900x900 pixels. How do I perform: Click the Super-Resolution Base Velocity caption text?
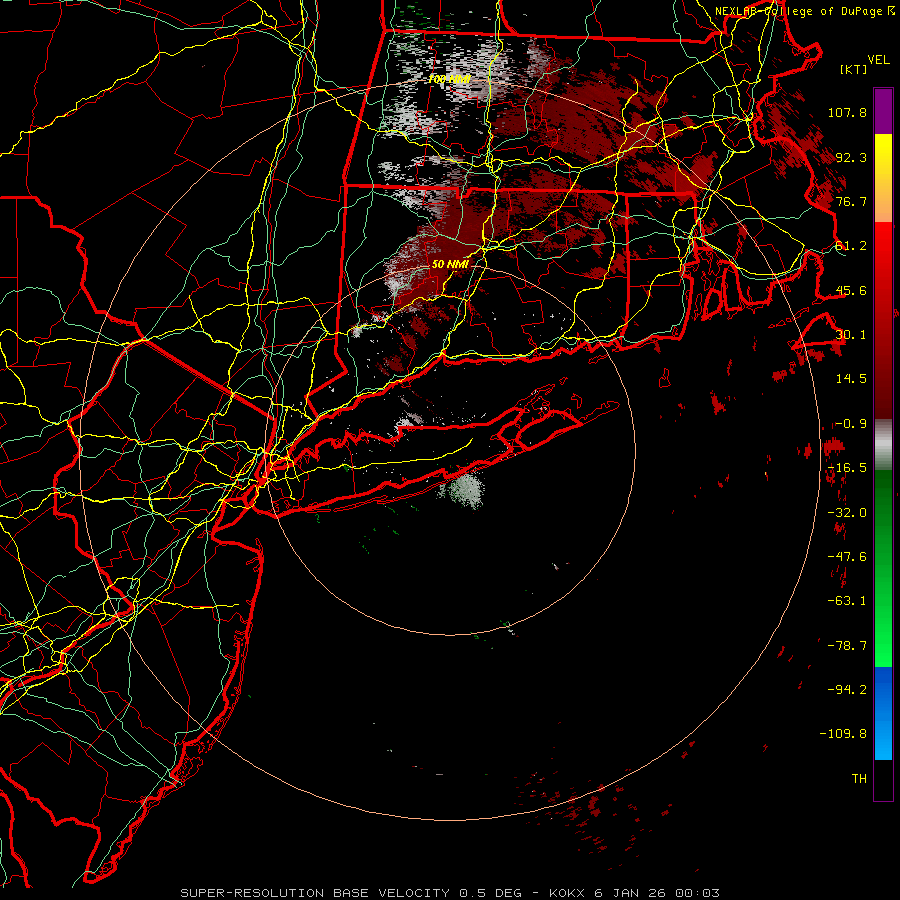click(449, 893)
